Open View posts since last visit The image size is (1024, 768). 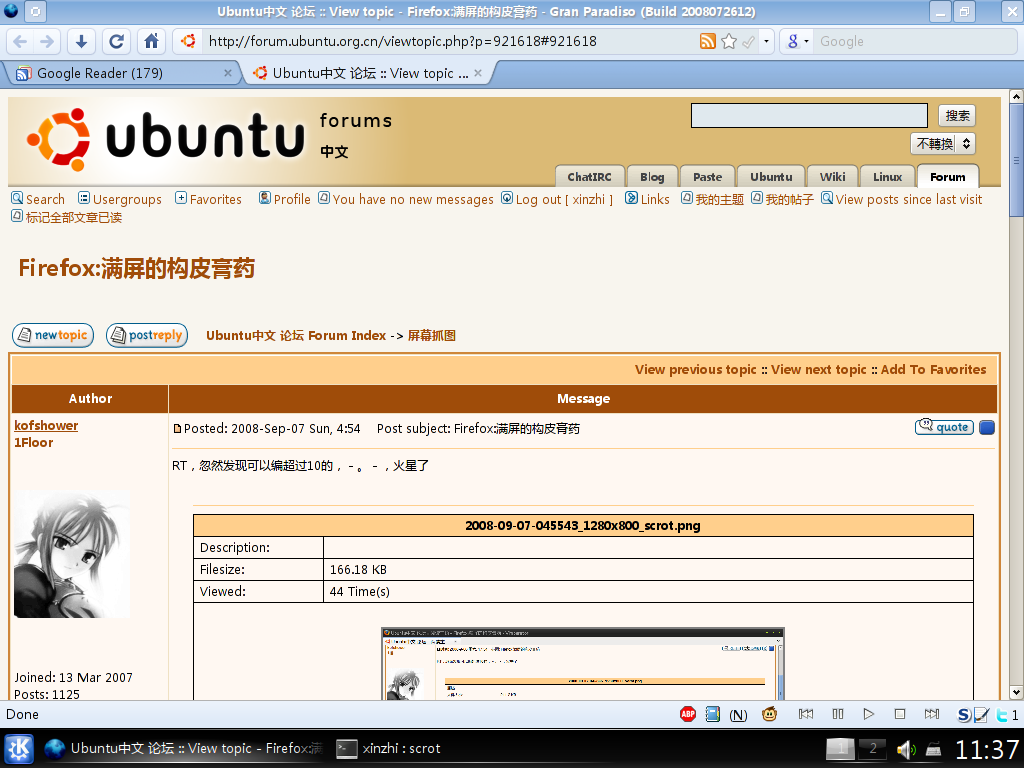[x=901, y=199]
